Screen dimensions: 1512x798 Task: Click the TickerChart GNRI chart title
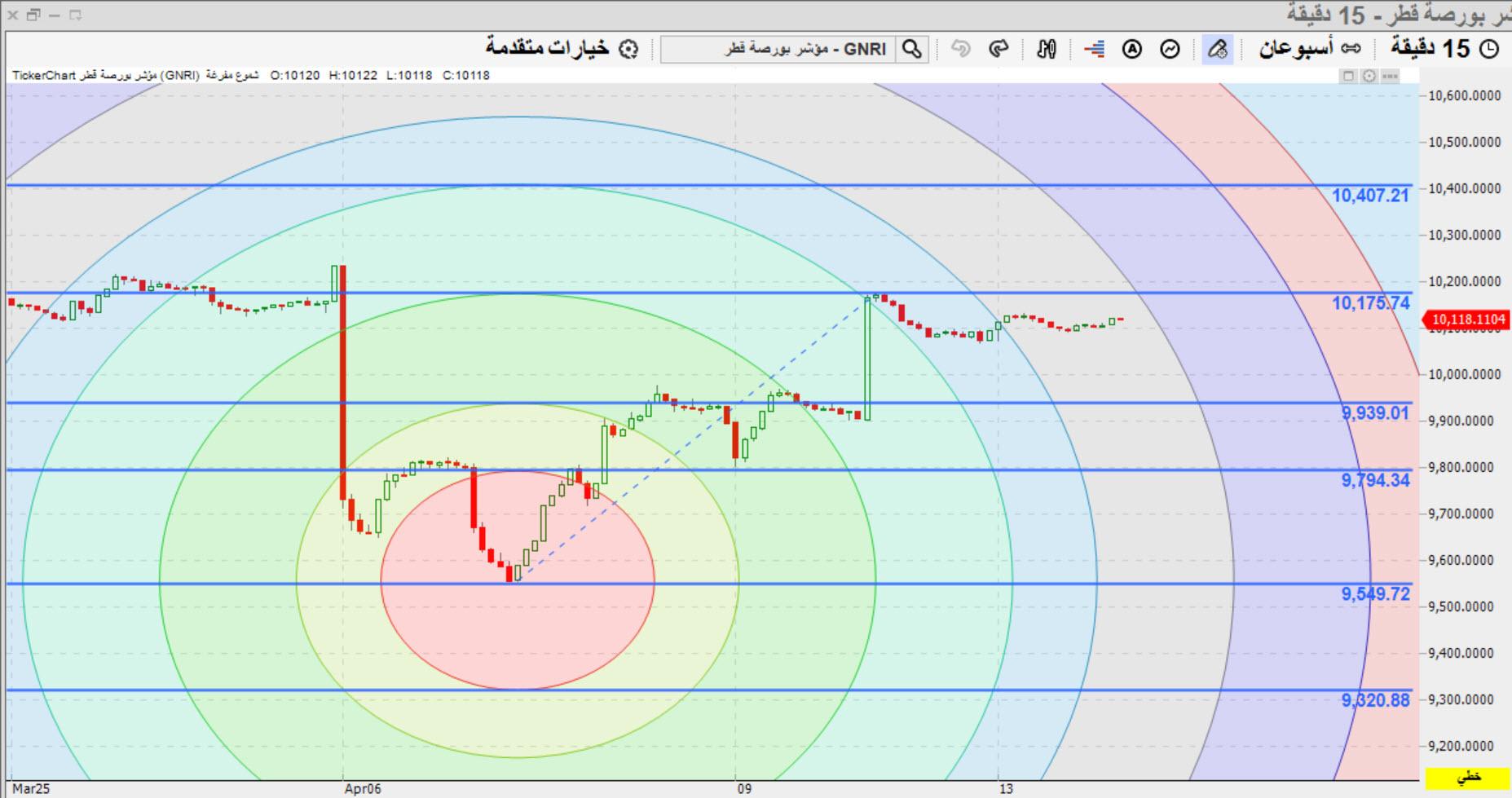[x=106, y=75]
